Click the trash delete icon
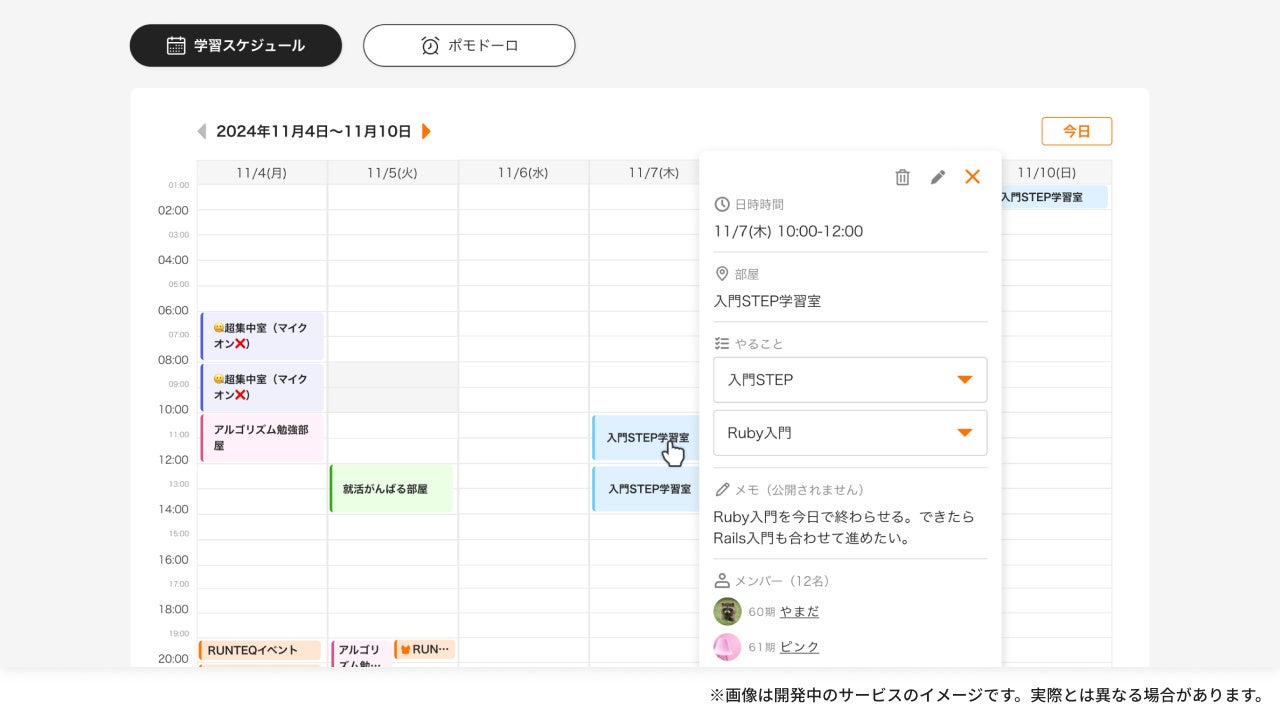The width and height of the screenshot is (1280, 720). coord(902,177)
